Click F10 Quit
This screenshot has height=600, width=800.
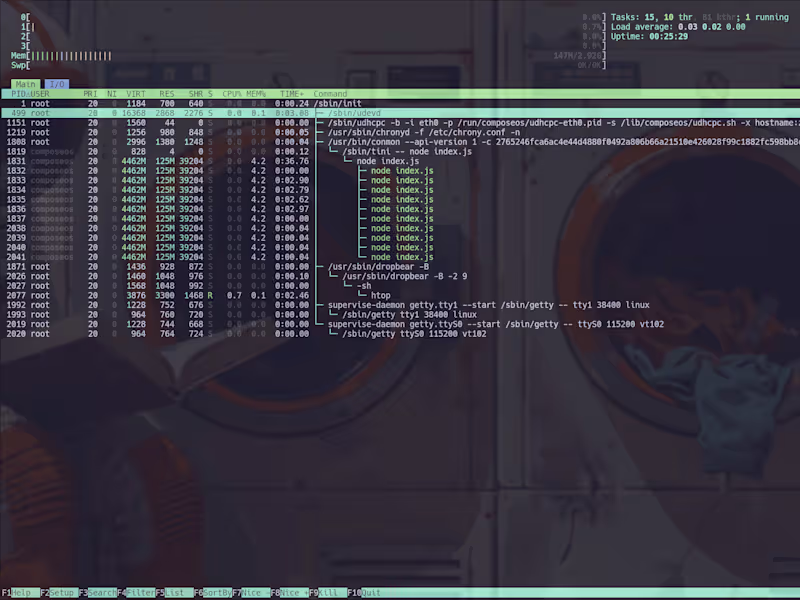(364, 592)
